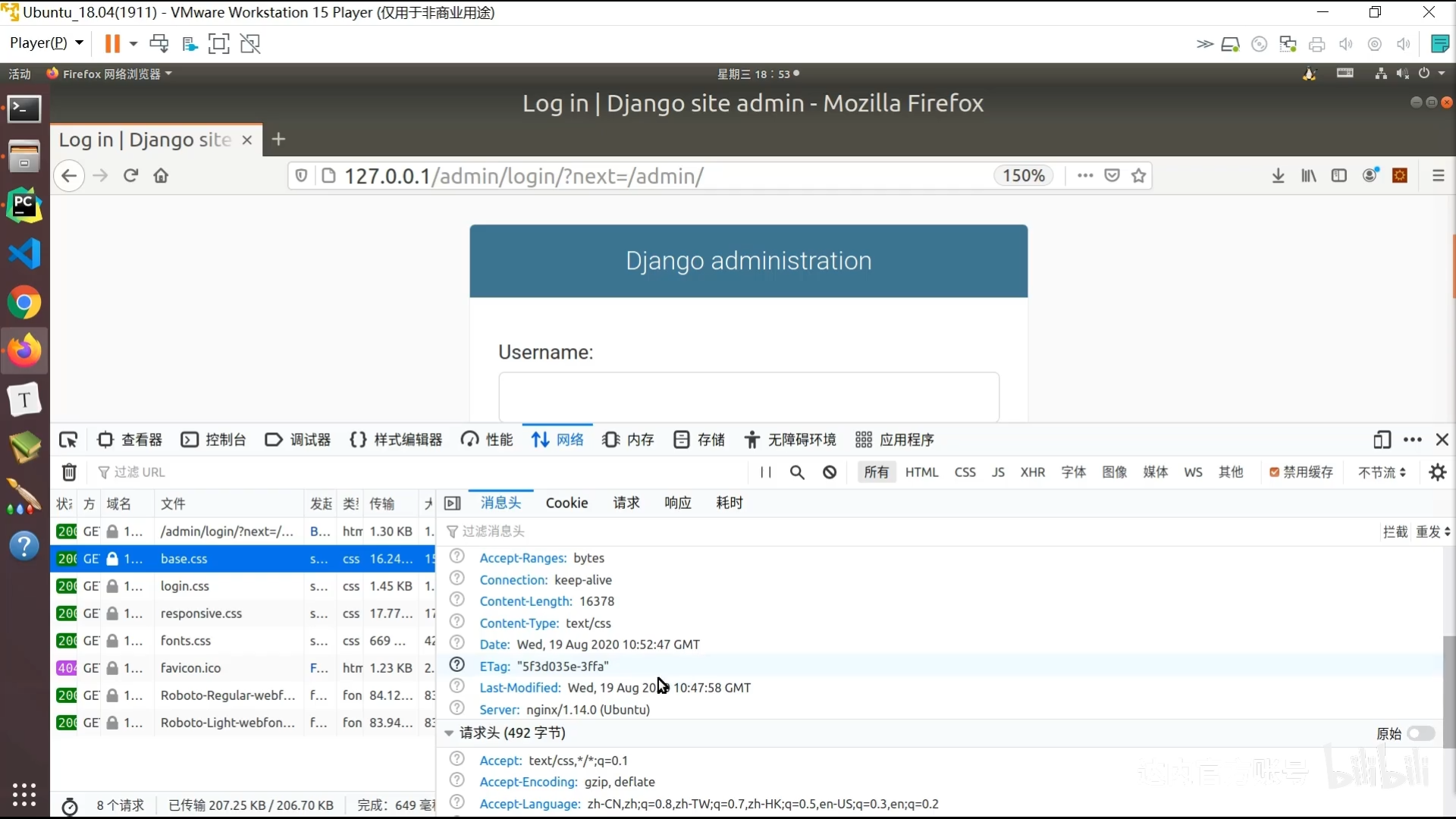Focus the Username input field
1456x819 pixels.
(x=748, y=396)
